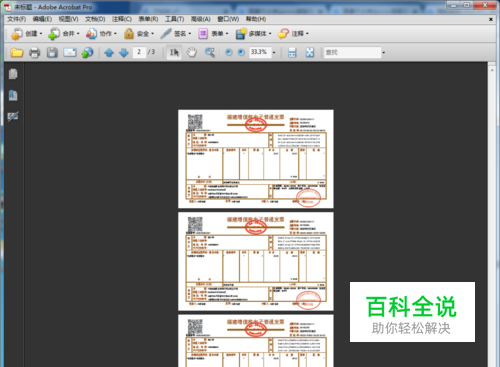The width and height of the screenshot is (500, 367).
Task: Open the Forms (表单) toolbar icon
Action: coord(203,34)
